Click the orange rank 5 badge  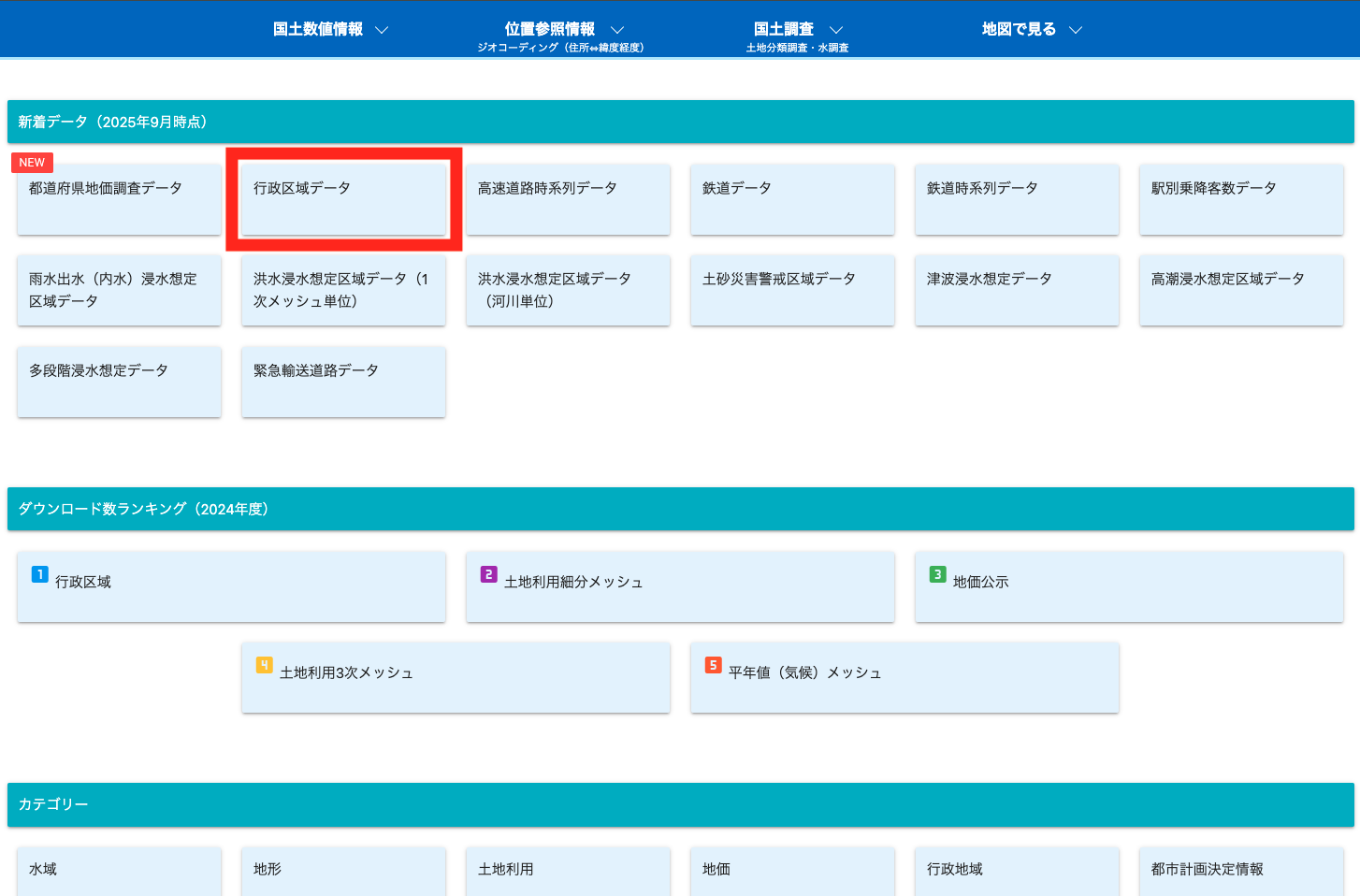[713, 665]
